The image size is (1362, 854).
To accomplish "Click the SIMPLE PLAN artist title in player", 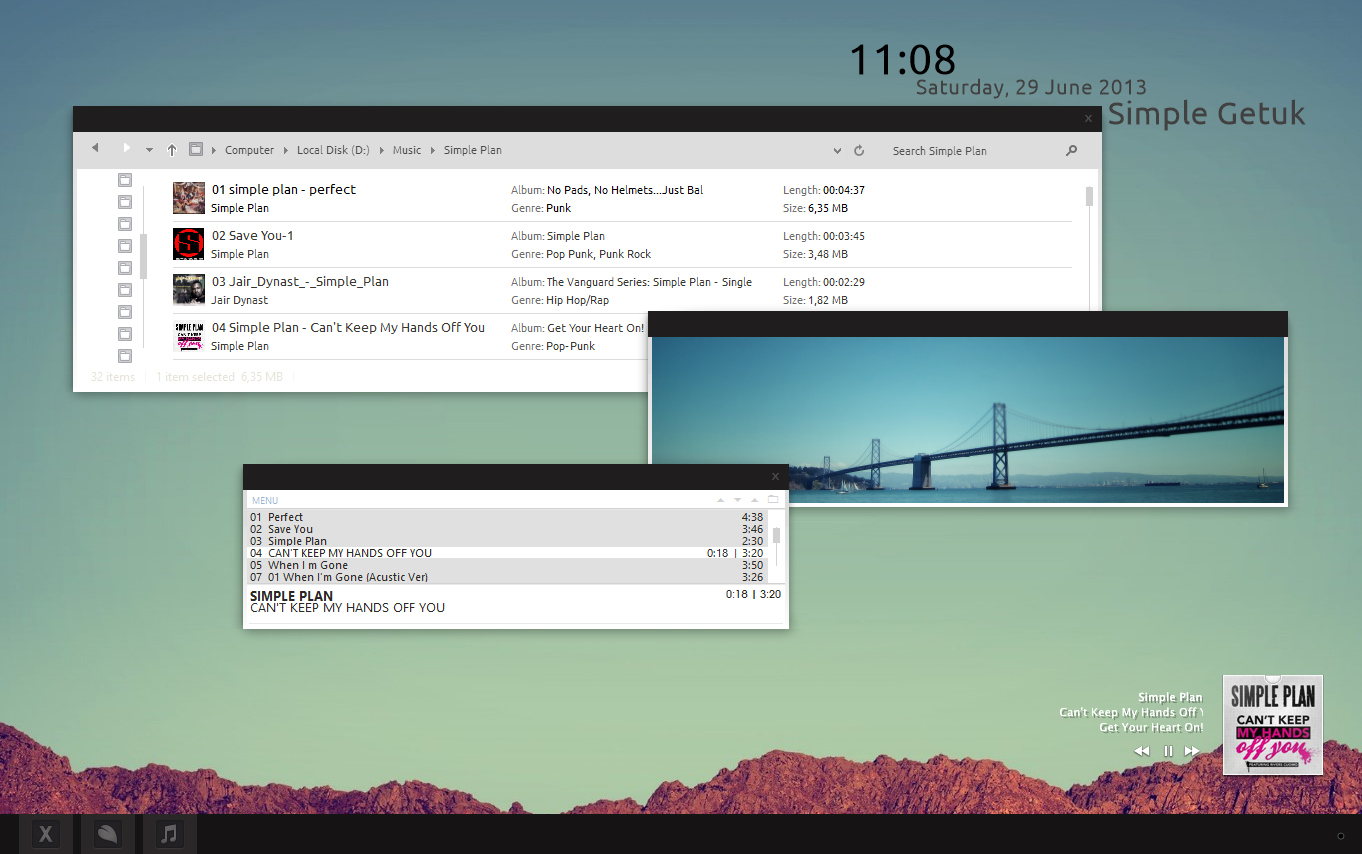I will point(291,596).
